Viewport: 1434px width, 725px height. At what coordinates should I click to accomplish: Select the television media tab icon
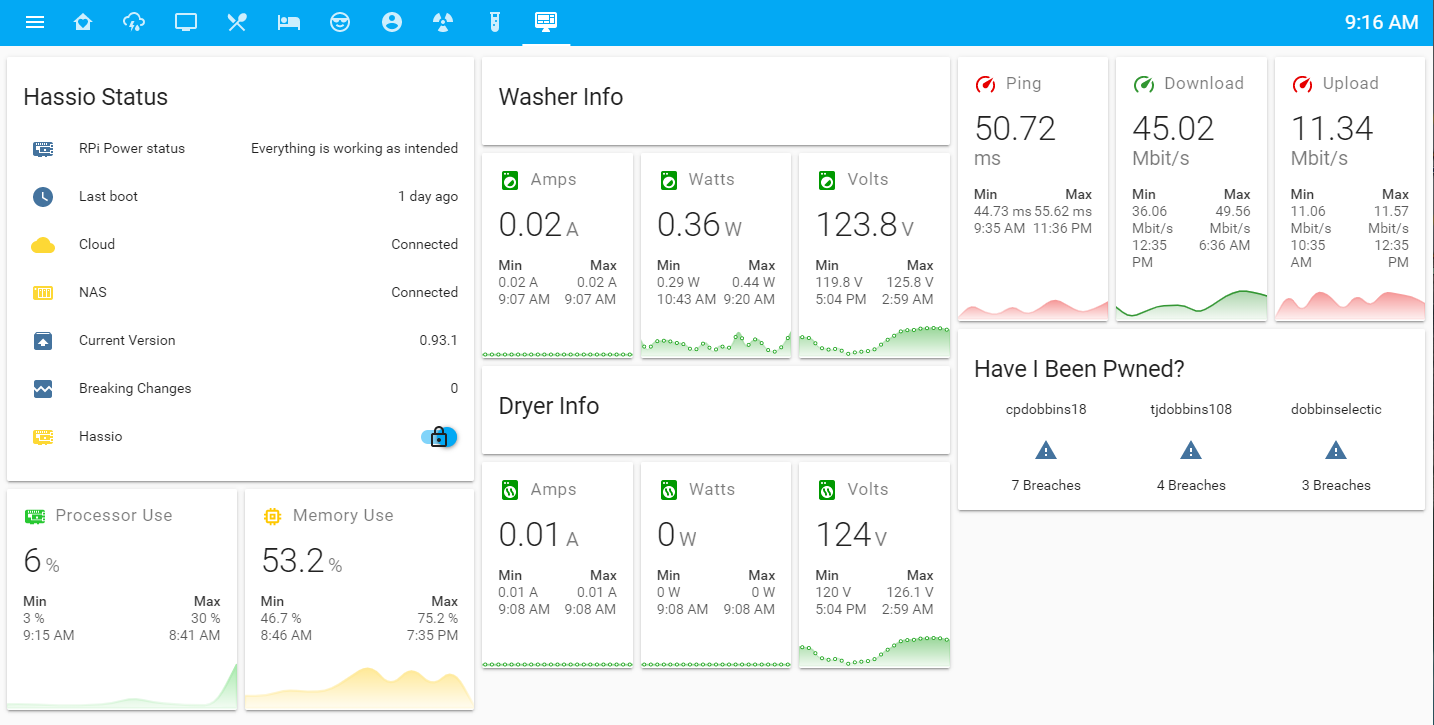click(x=186, y=22)
